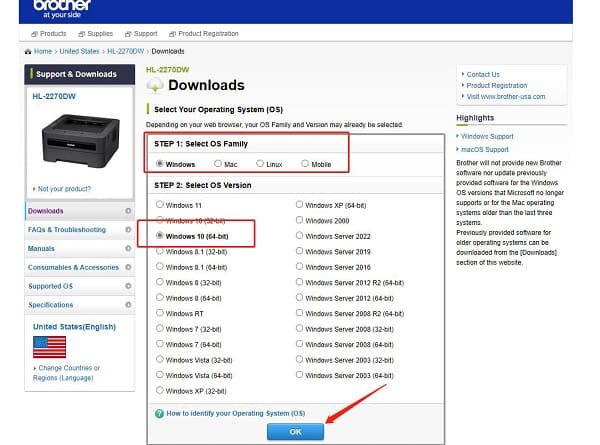The image size is (600, 445).
Task: Select Windows Server 2019 radio button
Action: coord(299,251)
